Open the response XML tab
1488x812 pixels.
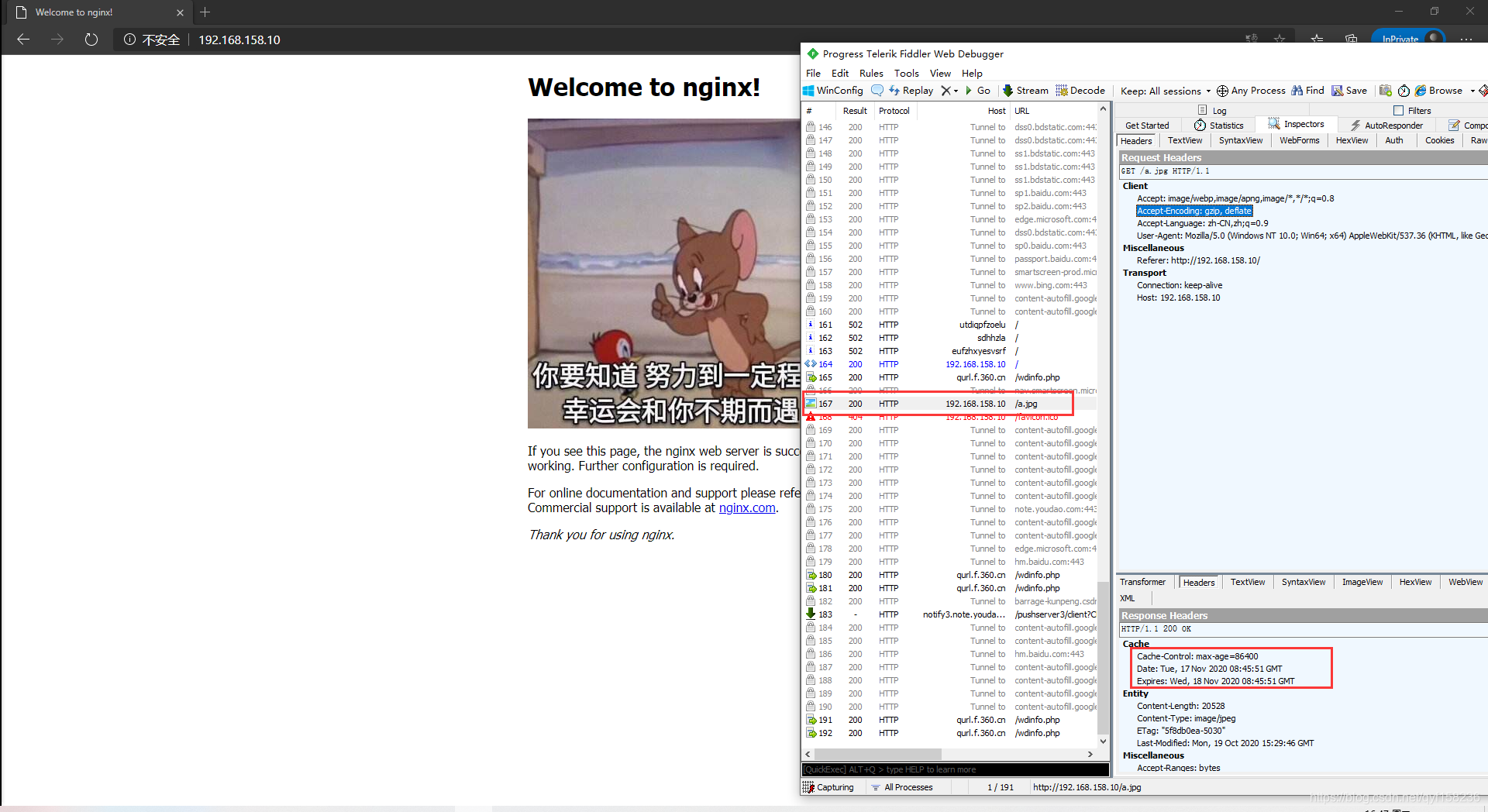pos(1127,598)
